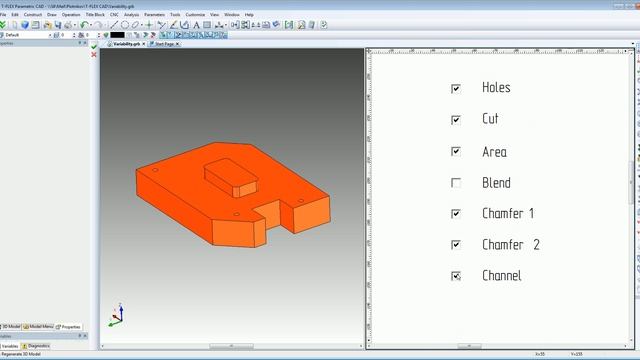
Task: Select the Node plus tool
Action: click(x=149, y=25)
